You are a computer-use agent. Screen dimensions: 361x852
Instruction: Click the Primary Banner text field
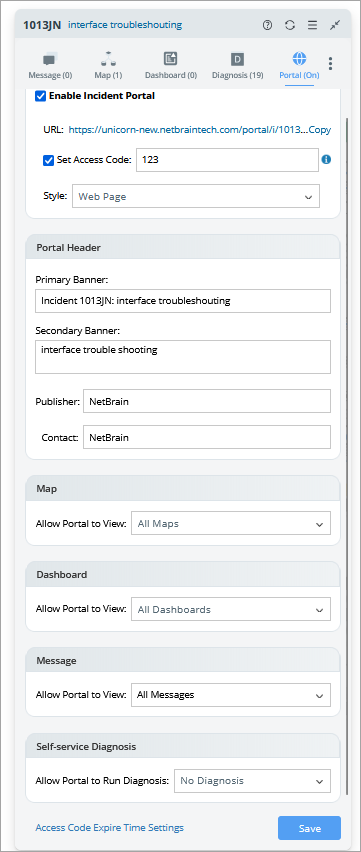coord(183,300)
